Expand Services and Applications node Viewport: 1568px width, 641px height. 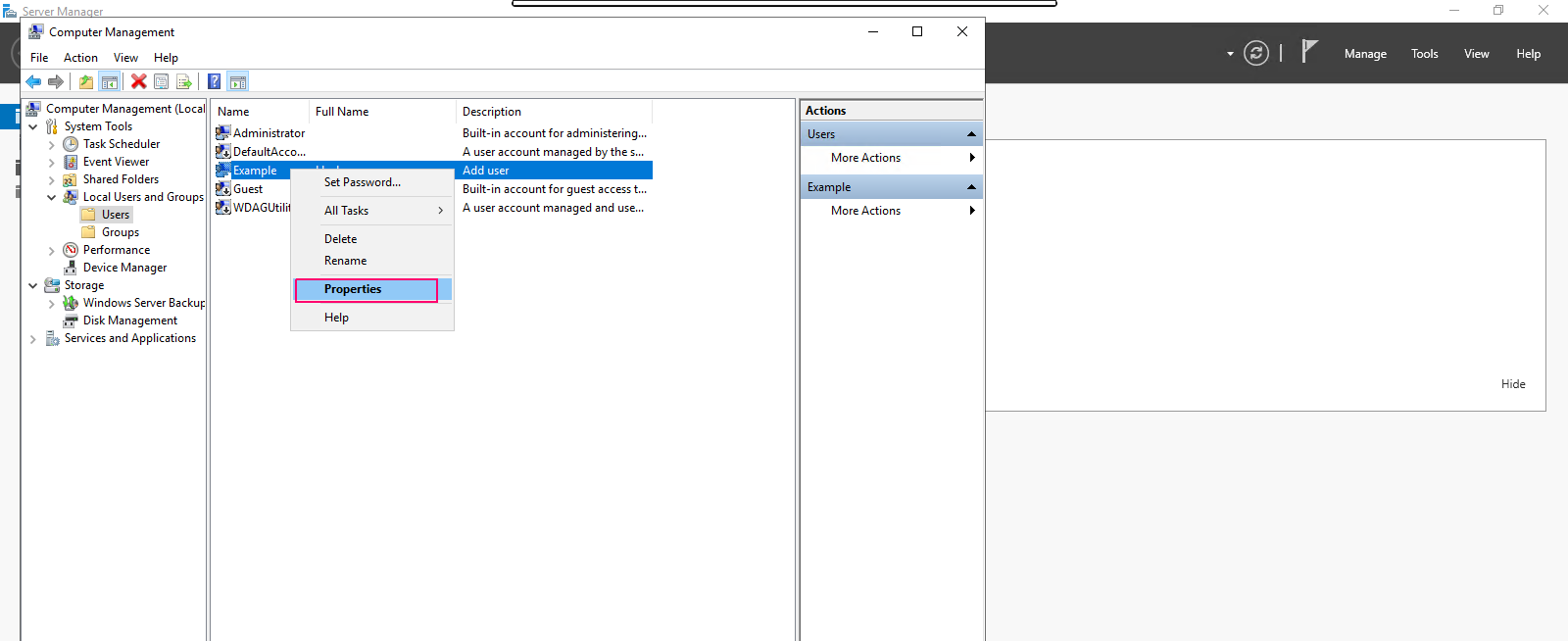click(x=33, y=338)
